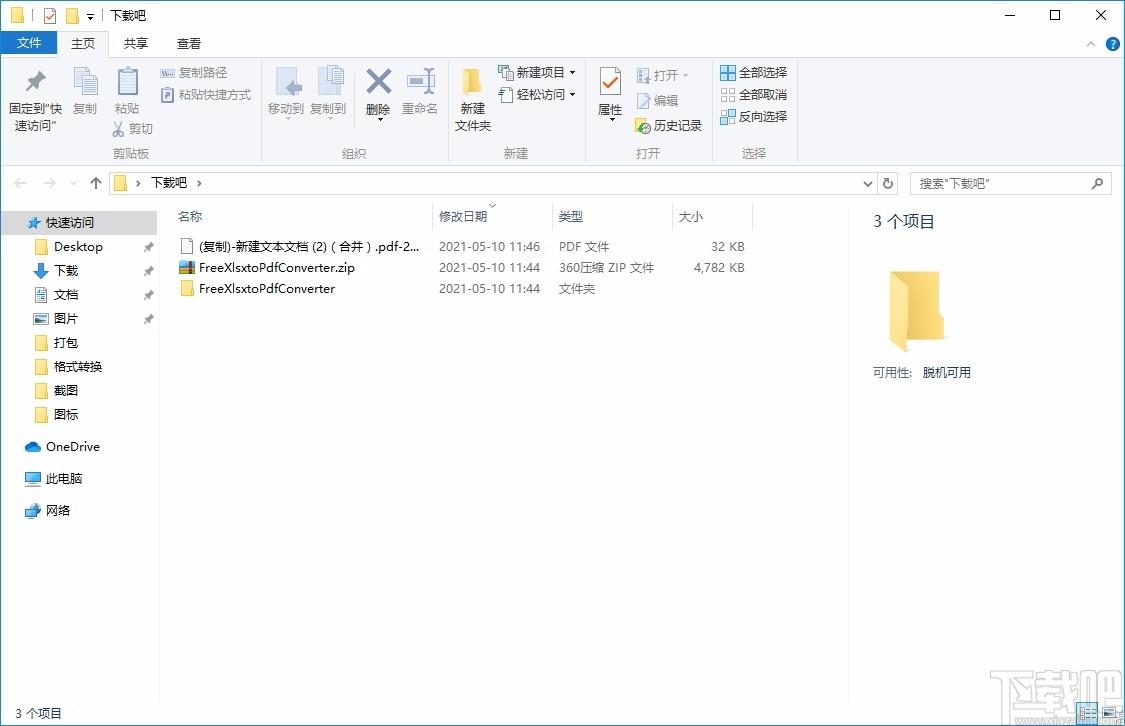Click Invert selection (反向选择)
Screen dimensions: 1125x726
pyautogui.click(x=753, y=116)
